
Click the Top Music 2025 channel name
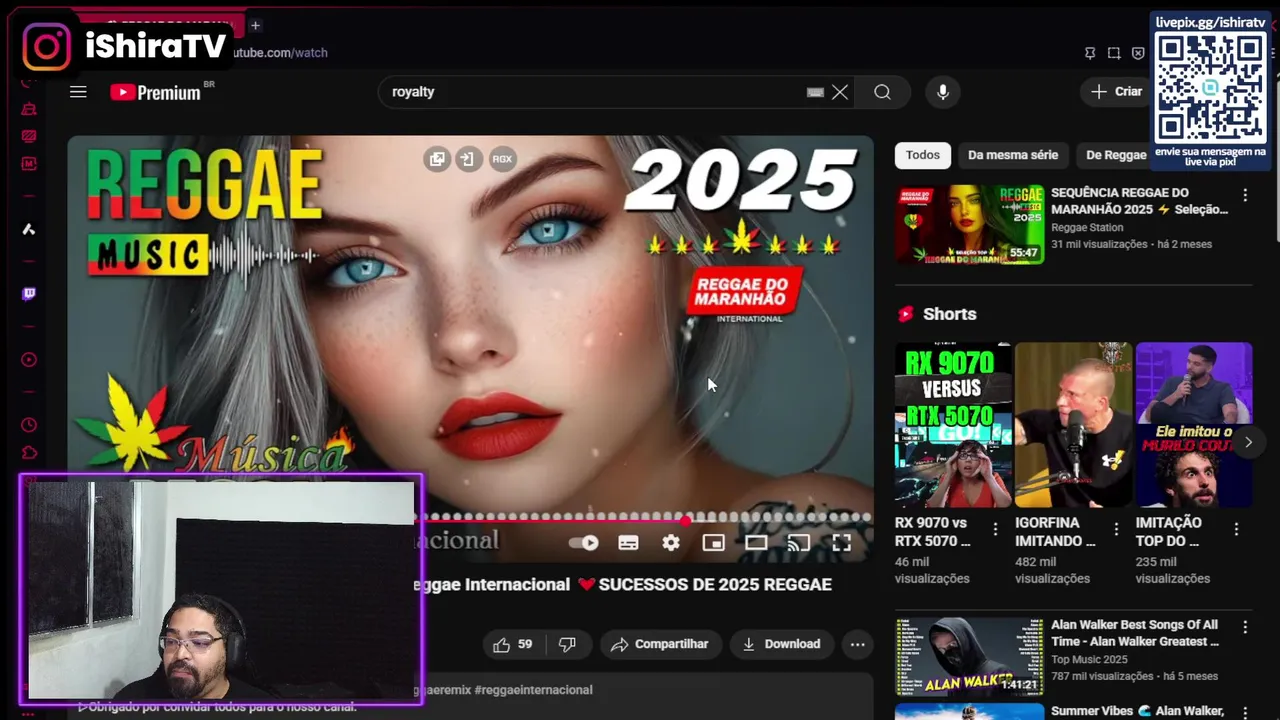pos(1089,660)
